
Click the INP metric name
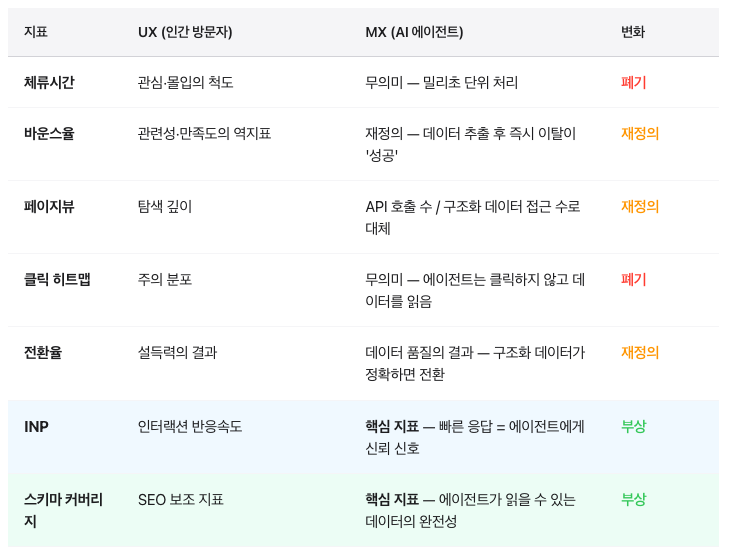coord(36,426)
